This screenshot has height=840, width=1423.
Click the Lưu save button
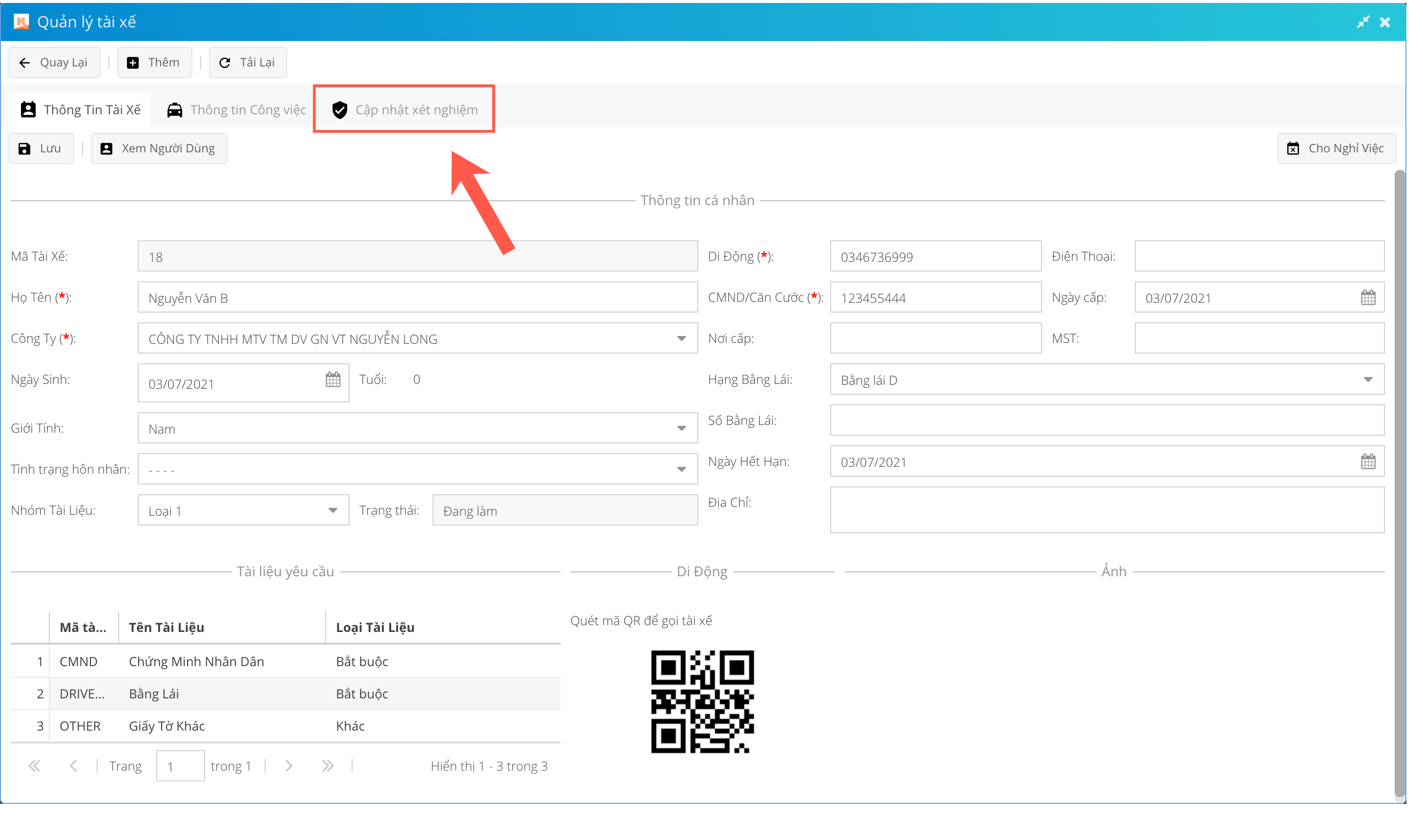coord(42,148)
